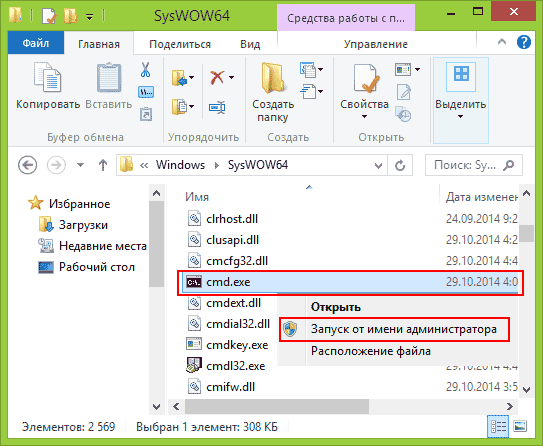
Task: Click the Cut scissors icon
Action: coord(146,70)
